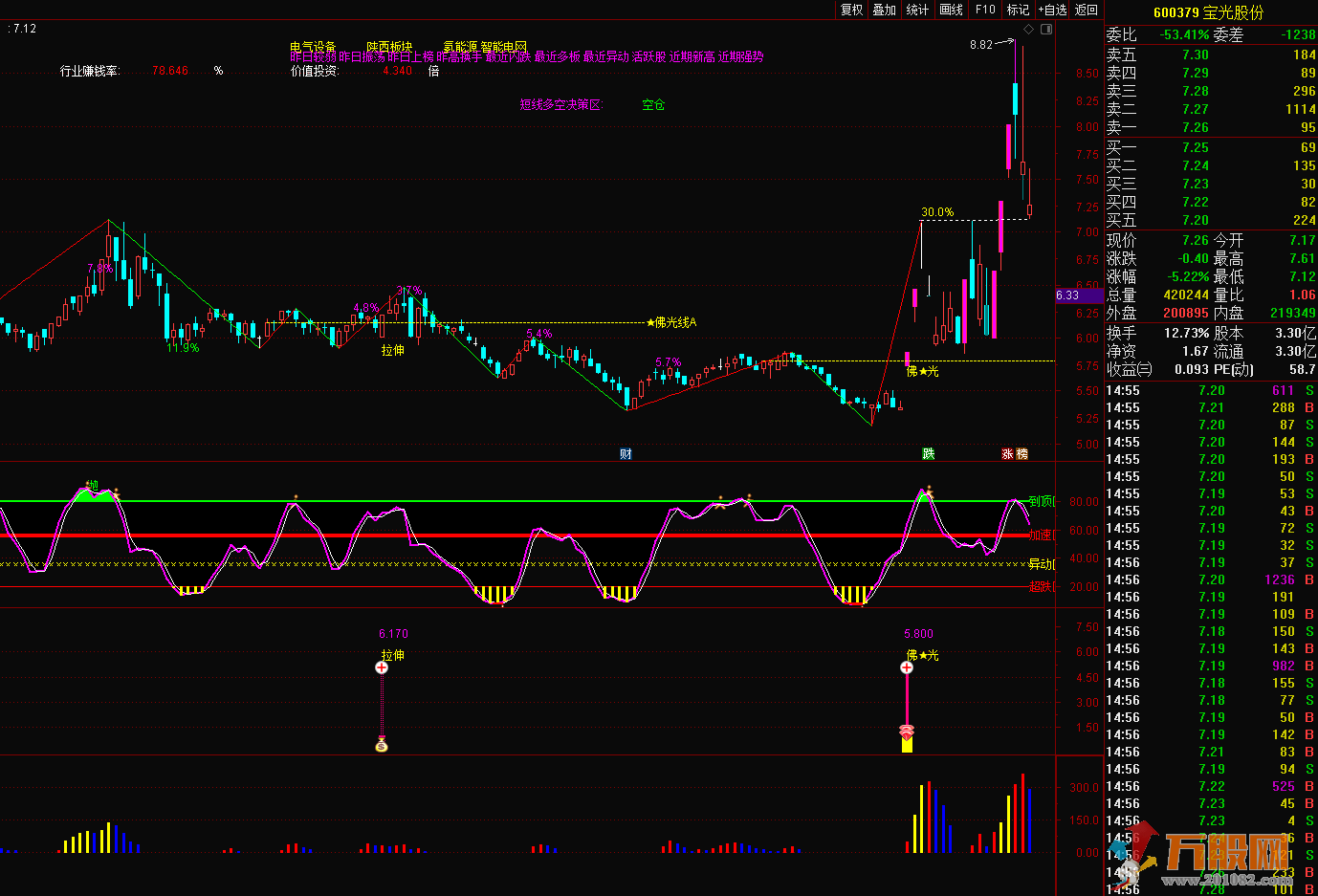Click the diamond icon above the chart
The width and height of the screenshot is (1318, 896).
point(1029,30)
